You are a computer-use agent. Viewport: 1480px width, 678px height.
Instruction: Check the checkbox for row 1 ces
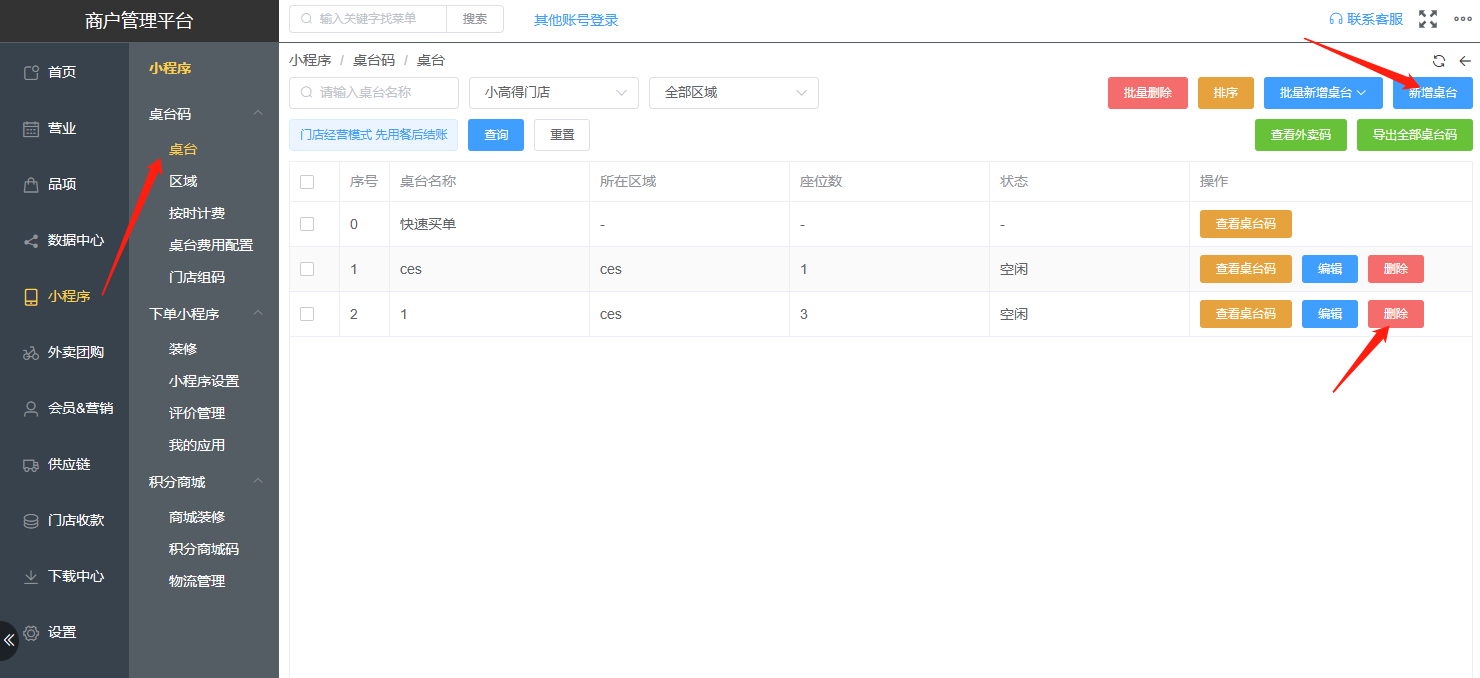(307, 269)
